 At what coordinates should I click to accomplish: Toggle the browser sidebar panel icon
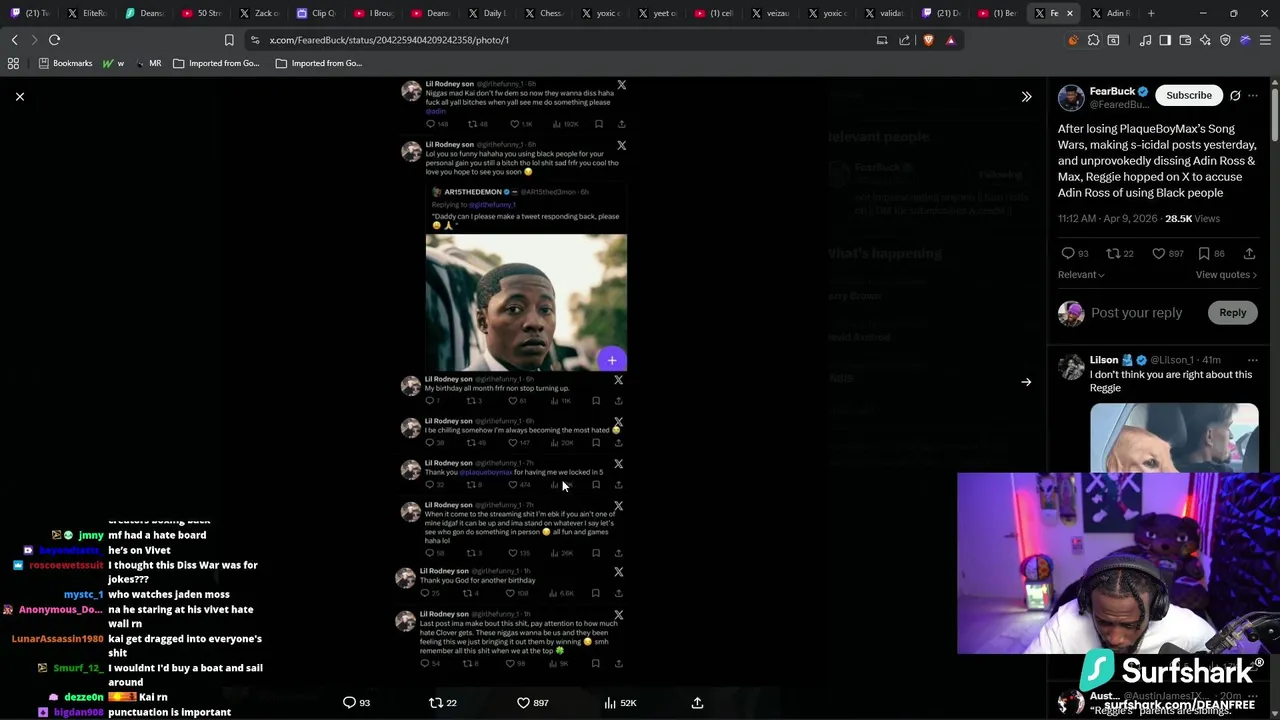[x=1165, y=40]
